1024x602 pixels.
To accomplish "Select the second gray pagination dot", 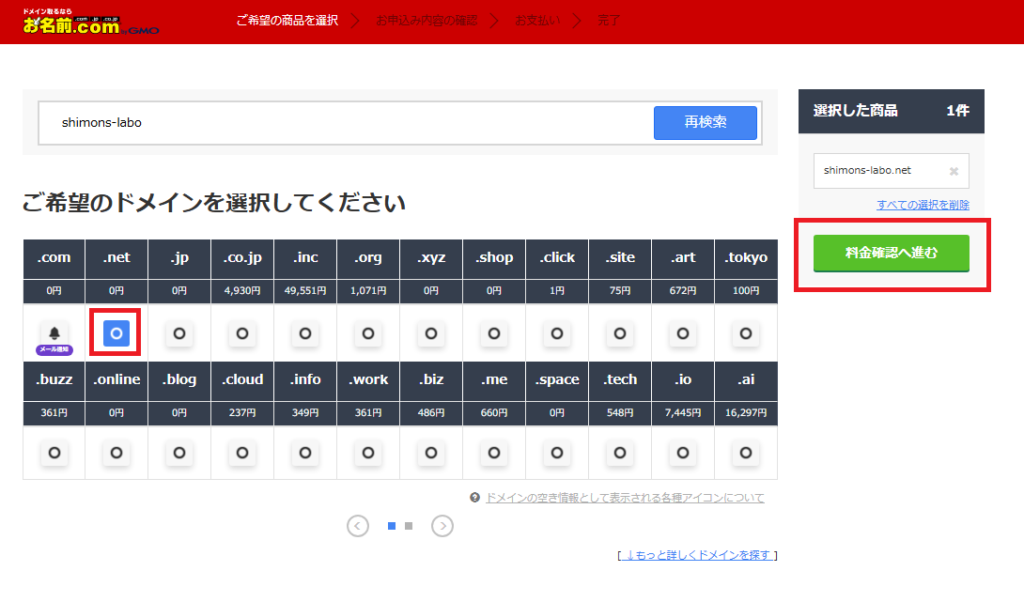I will pyautogui.click(x=408, y=525).
